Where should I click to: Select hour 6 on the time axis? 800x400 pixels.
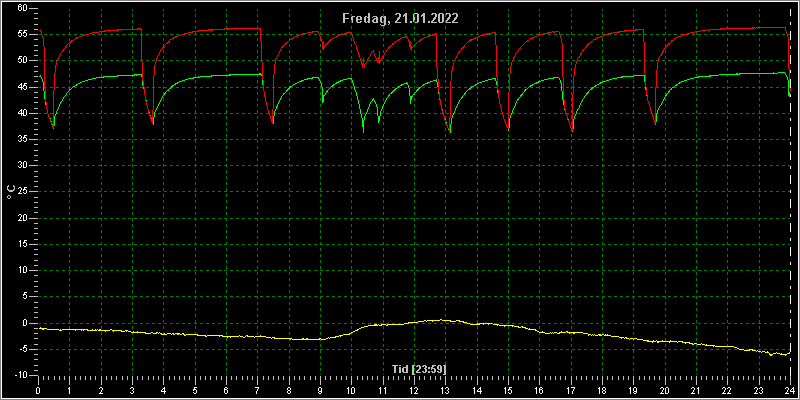[226, 390]
